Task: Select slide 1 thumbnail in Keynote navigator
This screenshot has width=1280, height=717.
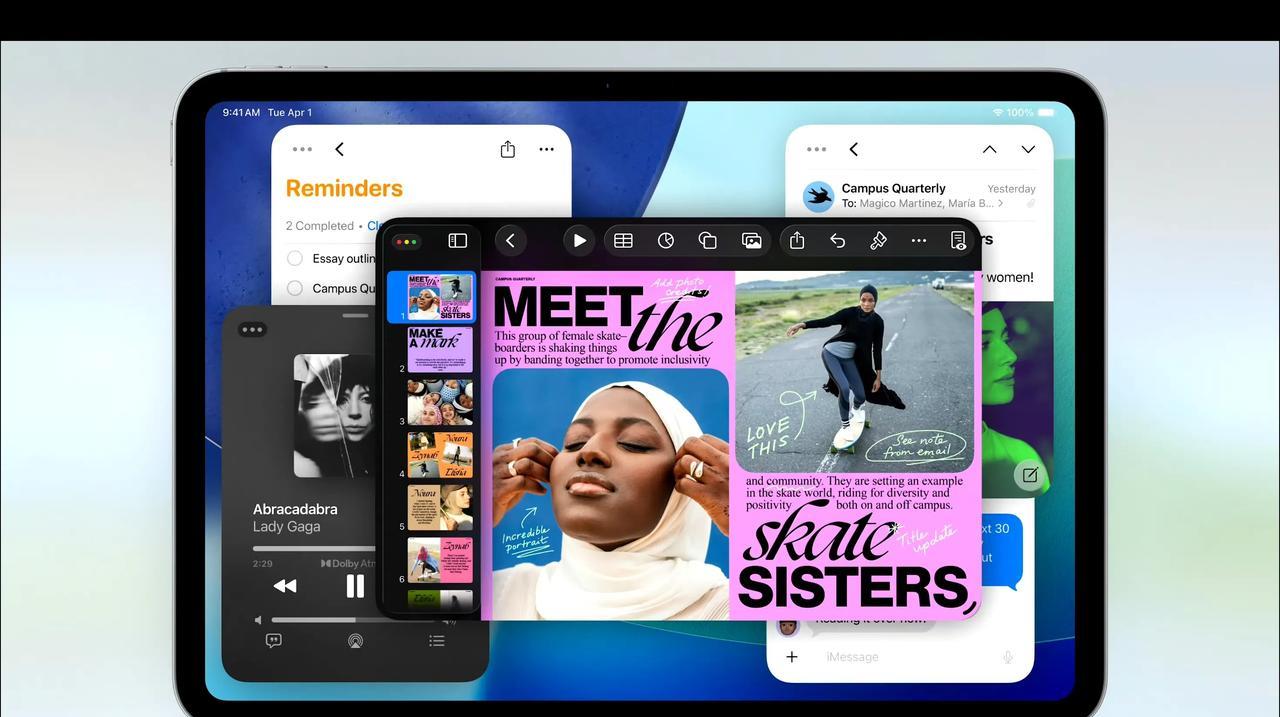Action: click(440, 296)
